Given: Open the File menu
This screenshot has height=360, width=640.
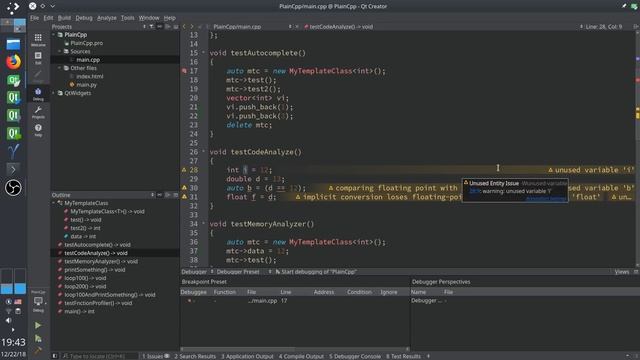Looking at the screenshot, I should (x=34, y=18).
